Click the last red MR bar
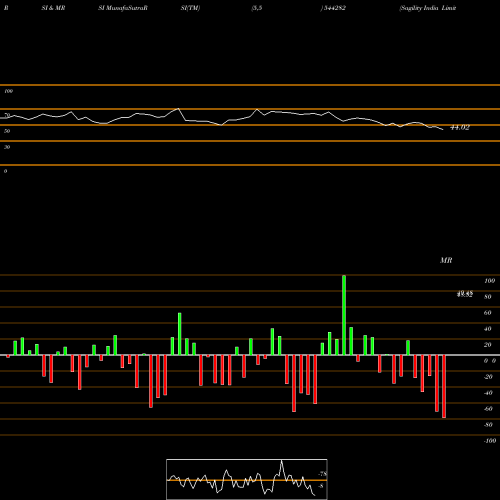This screenshot has width=500, height=500. coord(444,386)
